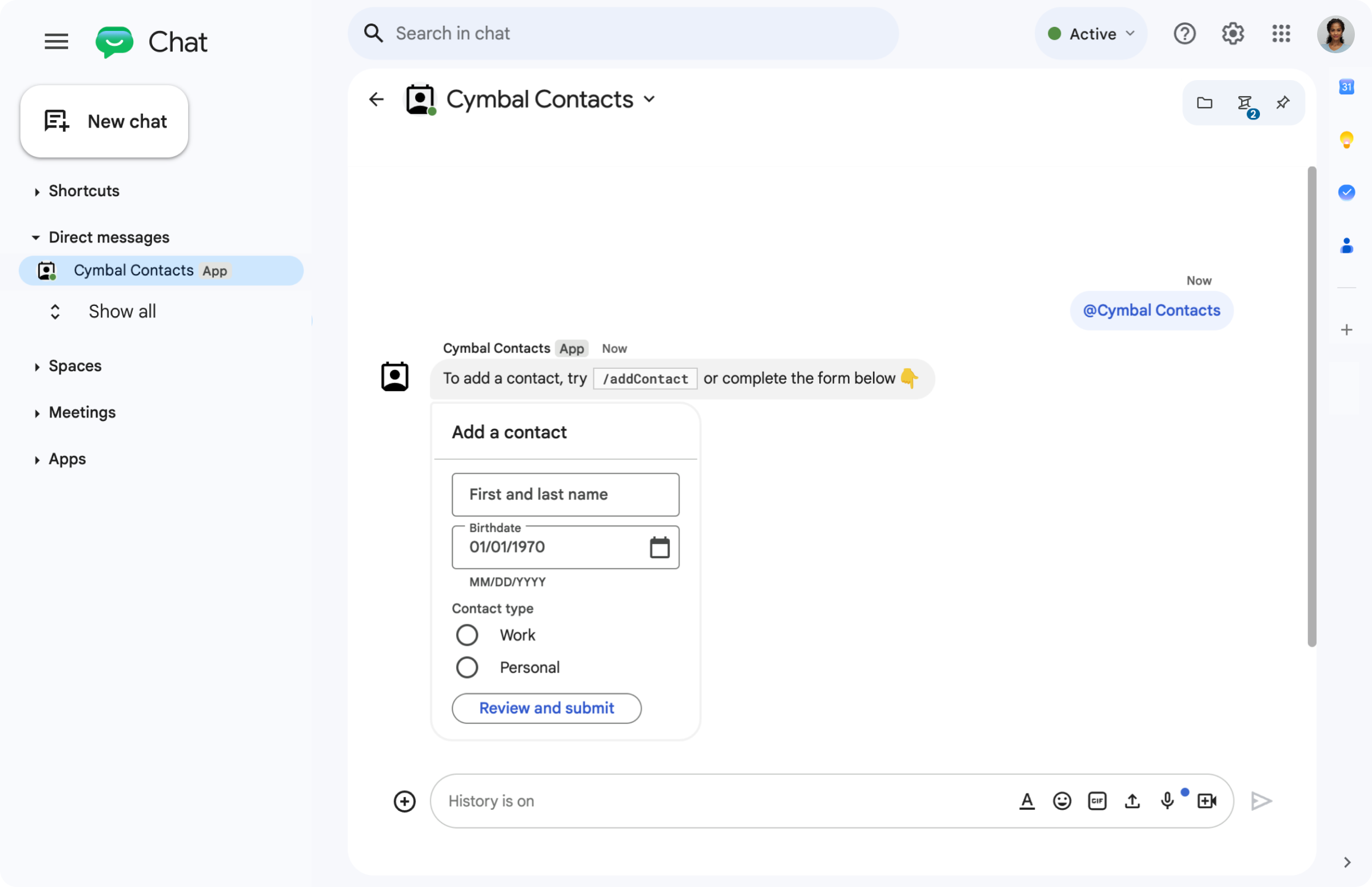This screenshot has width=1372, height=887.
Task: Select the Work contact type
Action: point(467,635)
